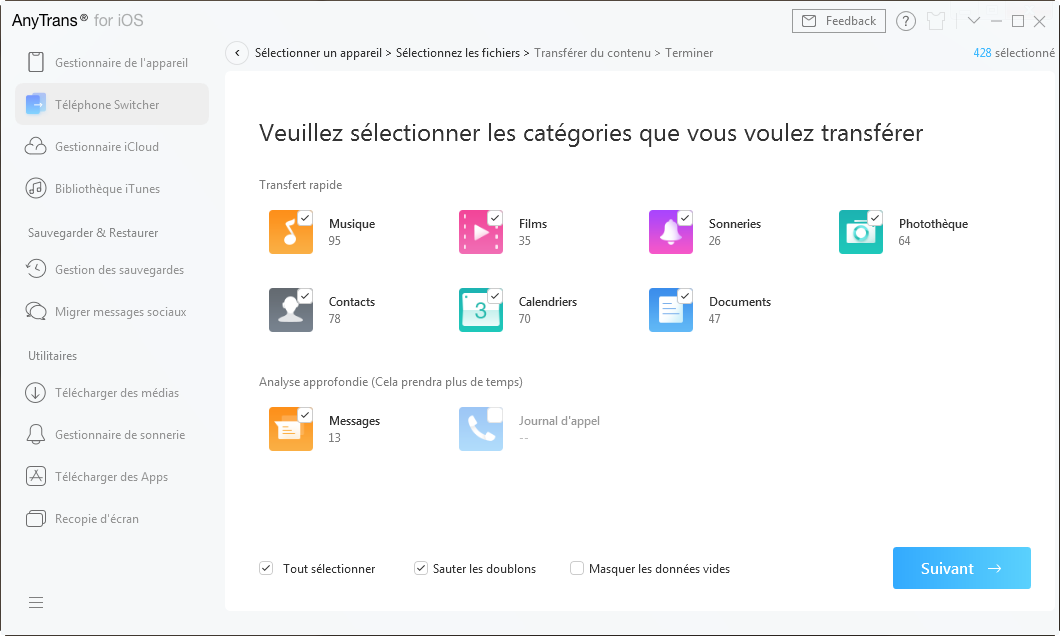Screen dimensions: 1060x636
Task: Click the purple Sonneries bell icon
Action: point(671,232)
